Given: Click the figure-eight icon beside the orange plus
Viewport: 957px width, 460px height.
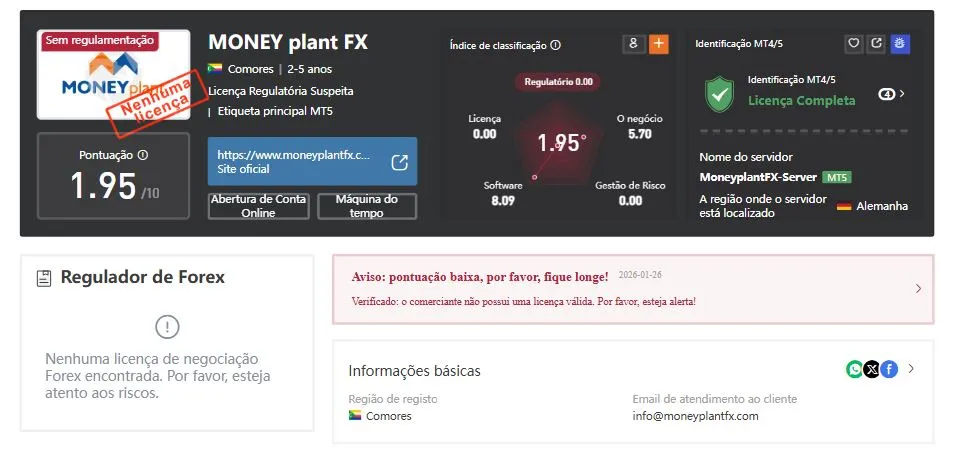Looking at the screenshot, I should [634, 44].
